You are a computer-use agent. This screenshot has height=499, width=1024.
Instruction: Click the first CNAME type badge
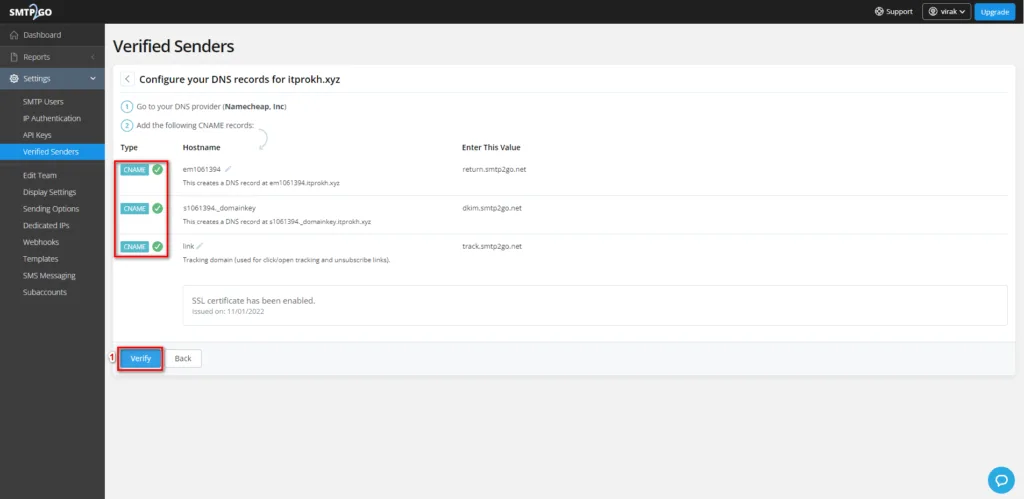pyautogui.click(x=134, y=170)
